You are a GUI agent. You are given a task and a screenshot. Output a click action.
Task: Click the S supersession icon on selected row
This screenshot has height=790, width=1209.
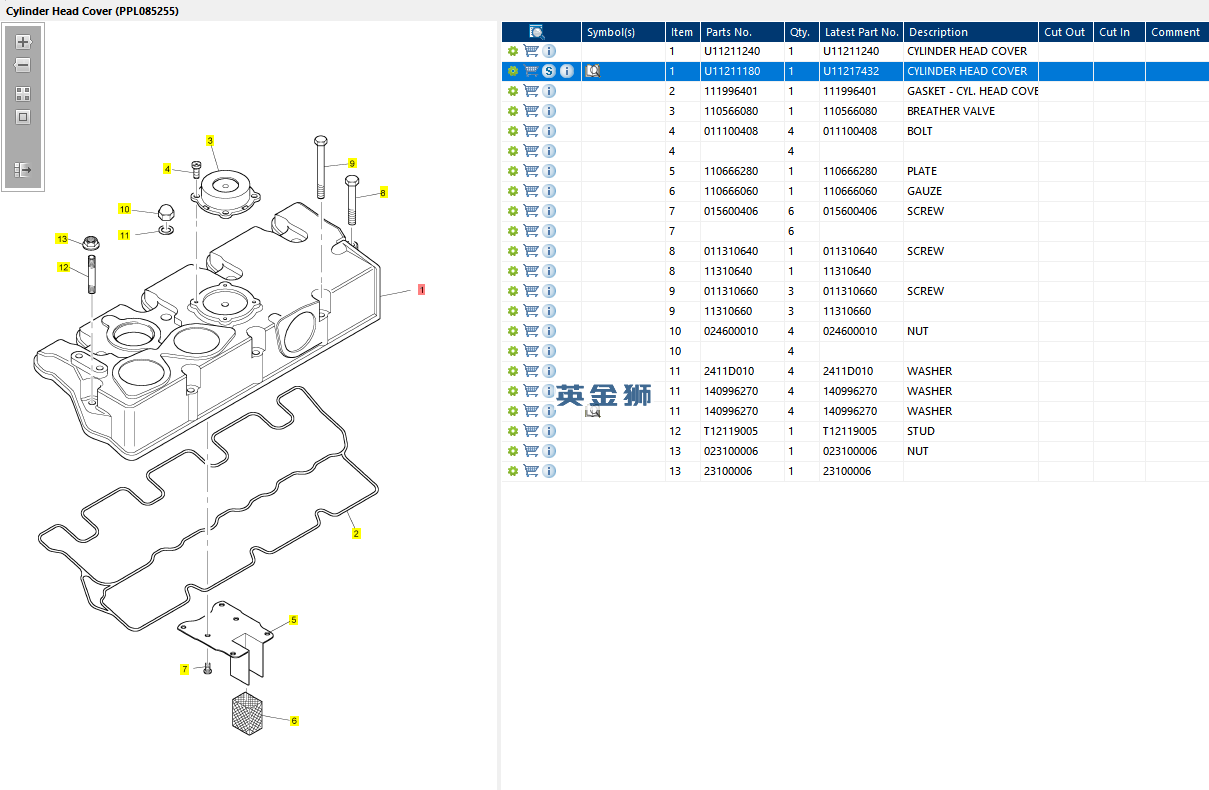(549, 71)
